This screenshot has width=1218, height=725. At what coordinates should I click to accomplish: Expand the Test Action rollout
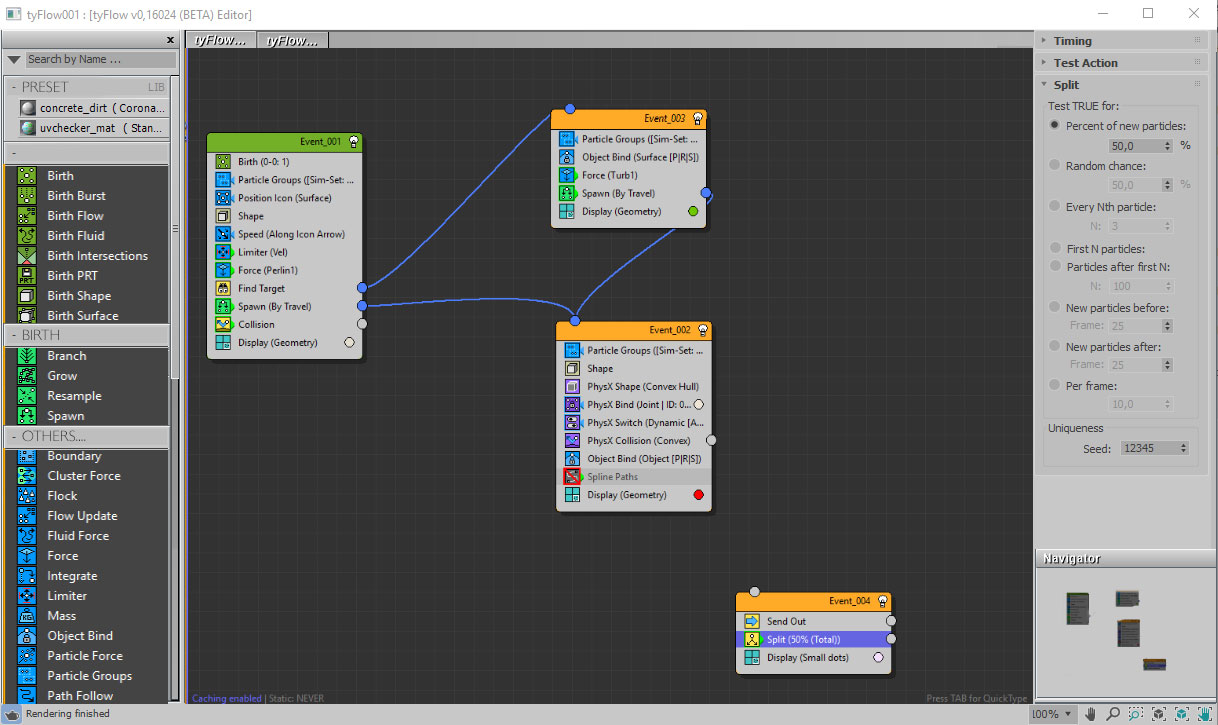point(1120,63)
